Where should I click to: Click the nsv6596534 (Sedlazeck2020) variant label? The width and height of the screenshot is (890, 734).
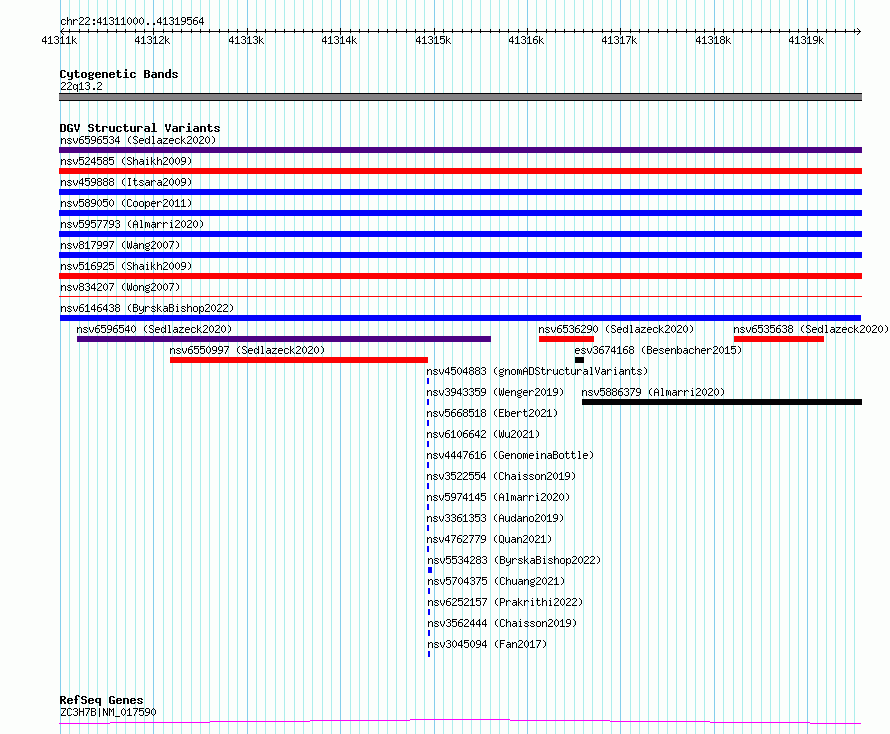coord(138,140)
